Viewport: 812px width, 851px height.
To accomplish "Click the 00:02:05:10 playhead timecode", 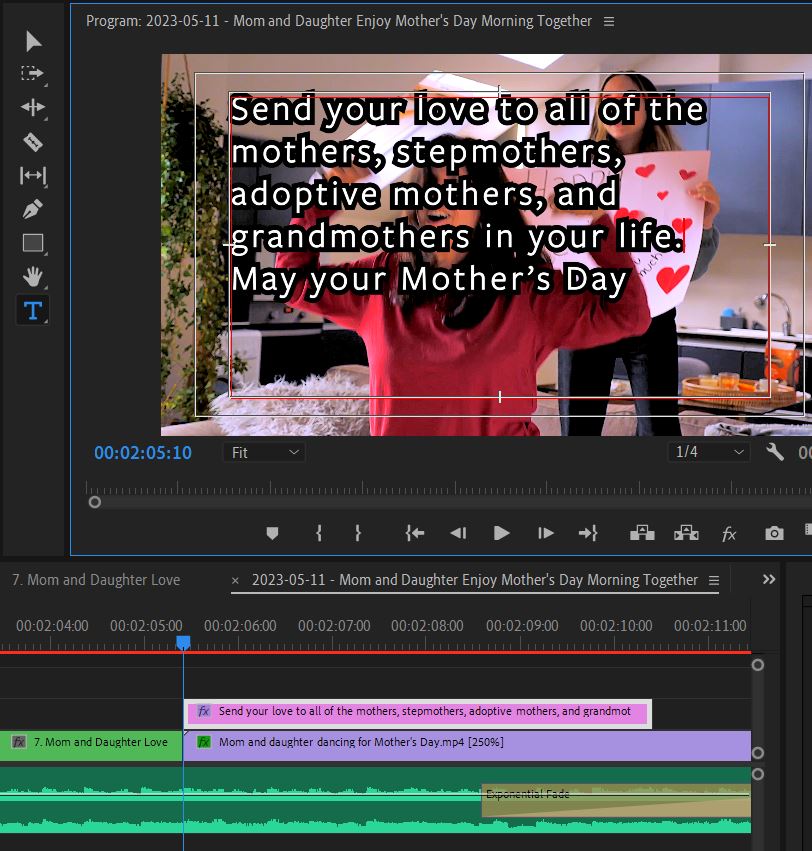I will coord(143,453).
